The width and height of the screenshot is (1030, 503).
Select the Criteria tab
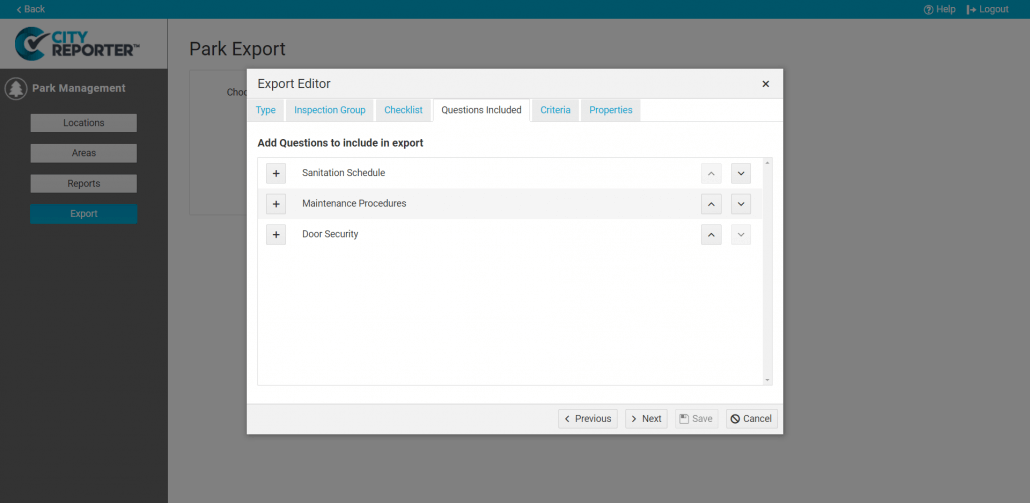(555, 110)
